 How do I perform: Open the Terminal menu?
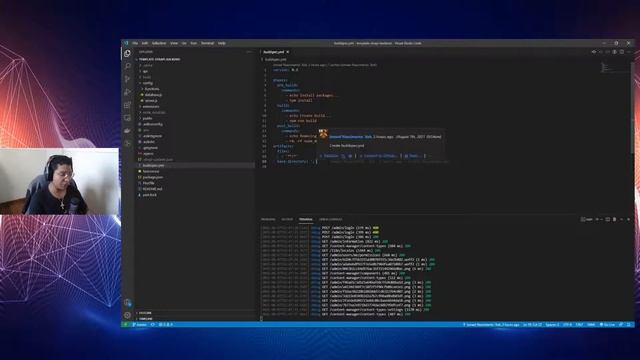pyautogui.click(x=207, y=43)
